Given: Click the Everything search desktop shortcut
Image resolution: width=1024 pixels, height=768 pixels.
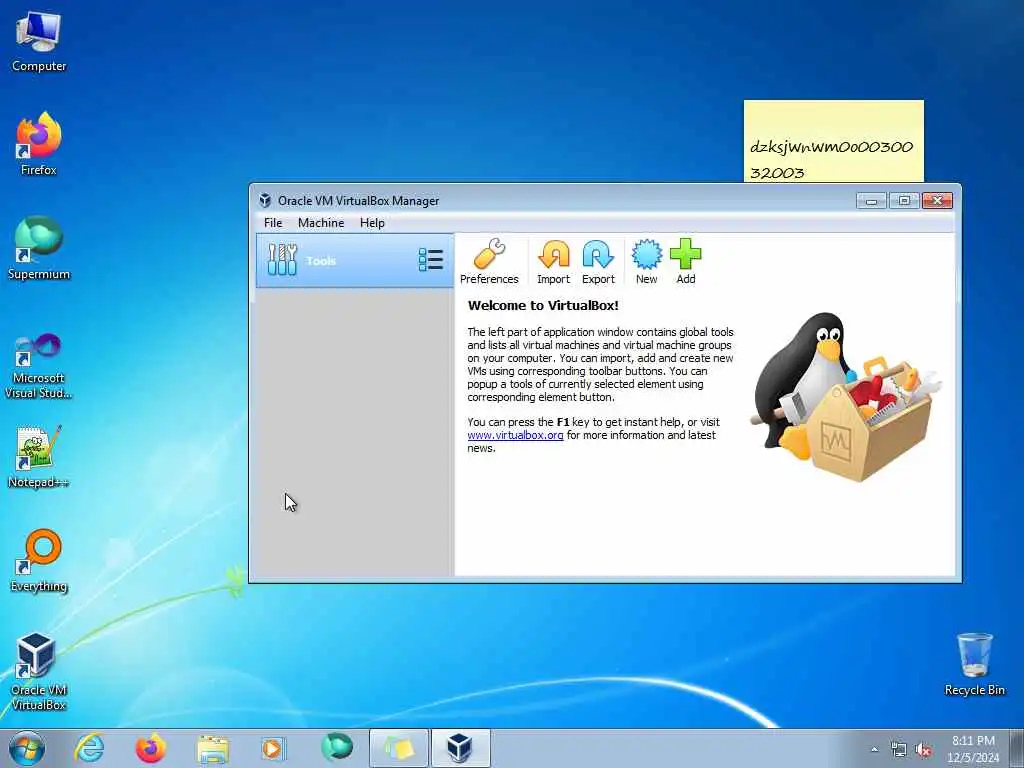Looking at the screenshot, I should pos(39,561).
